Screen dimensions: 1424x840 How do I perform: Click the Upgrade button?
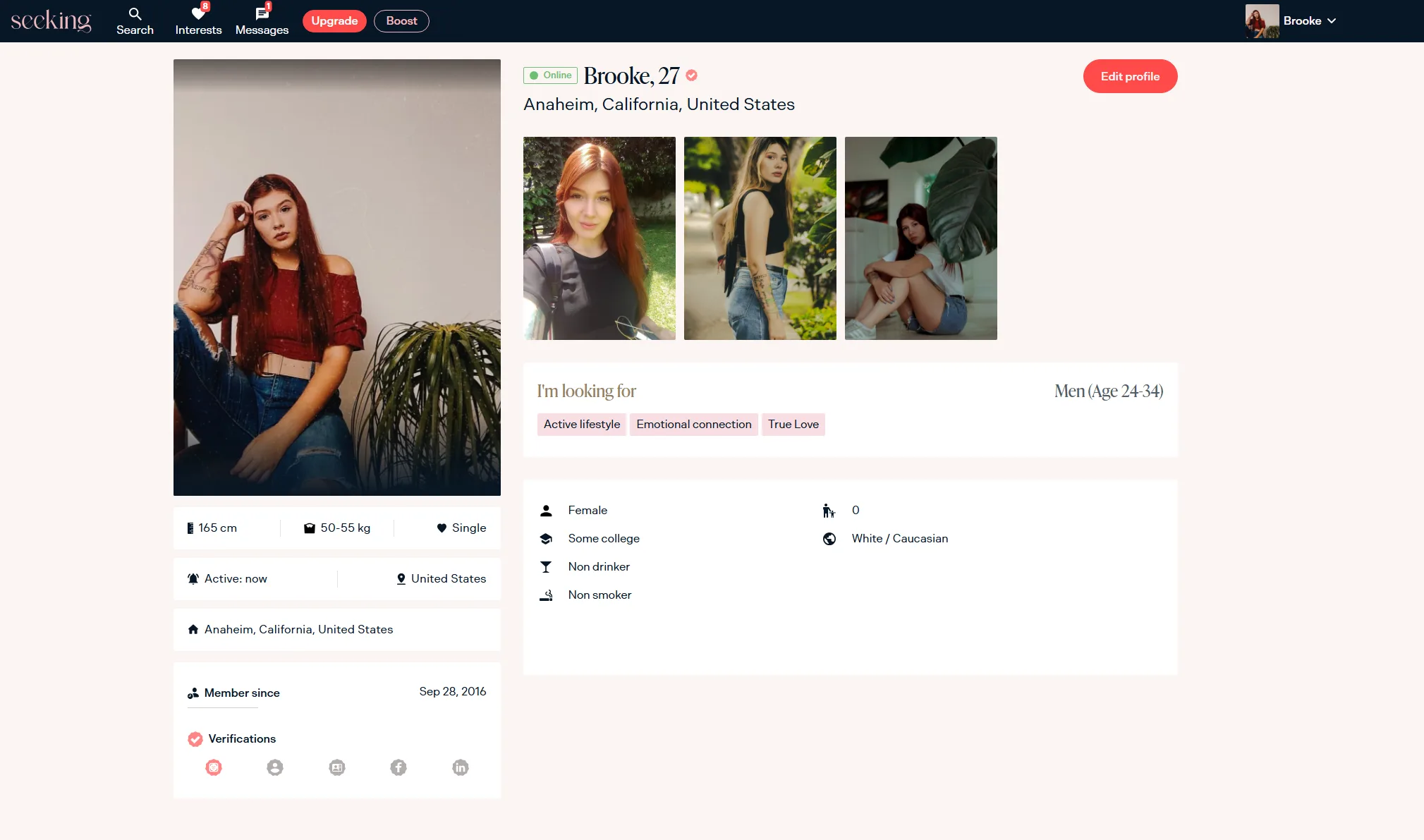tap(334, 21)
